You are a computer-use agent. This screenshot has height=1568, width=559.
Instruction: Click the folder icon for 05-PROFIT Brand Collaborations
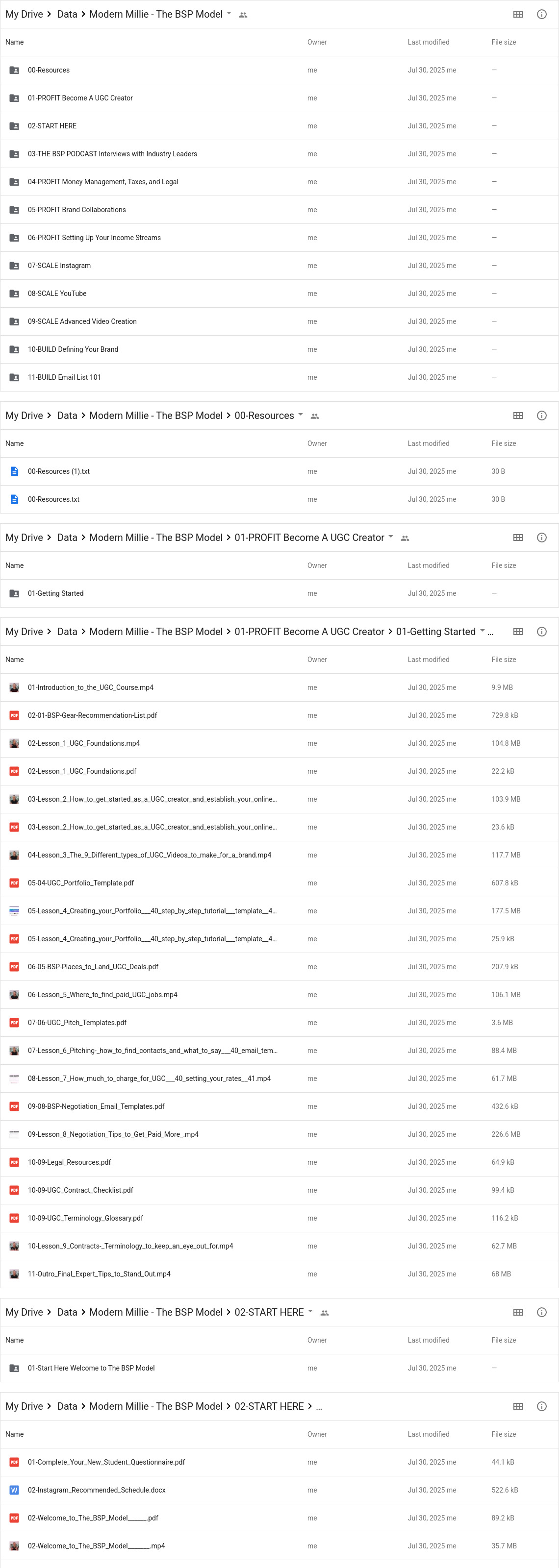point(14,210)
